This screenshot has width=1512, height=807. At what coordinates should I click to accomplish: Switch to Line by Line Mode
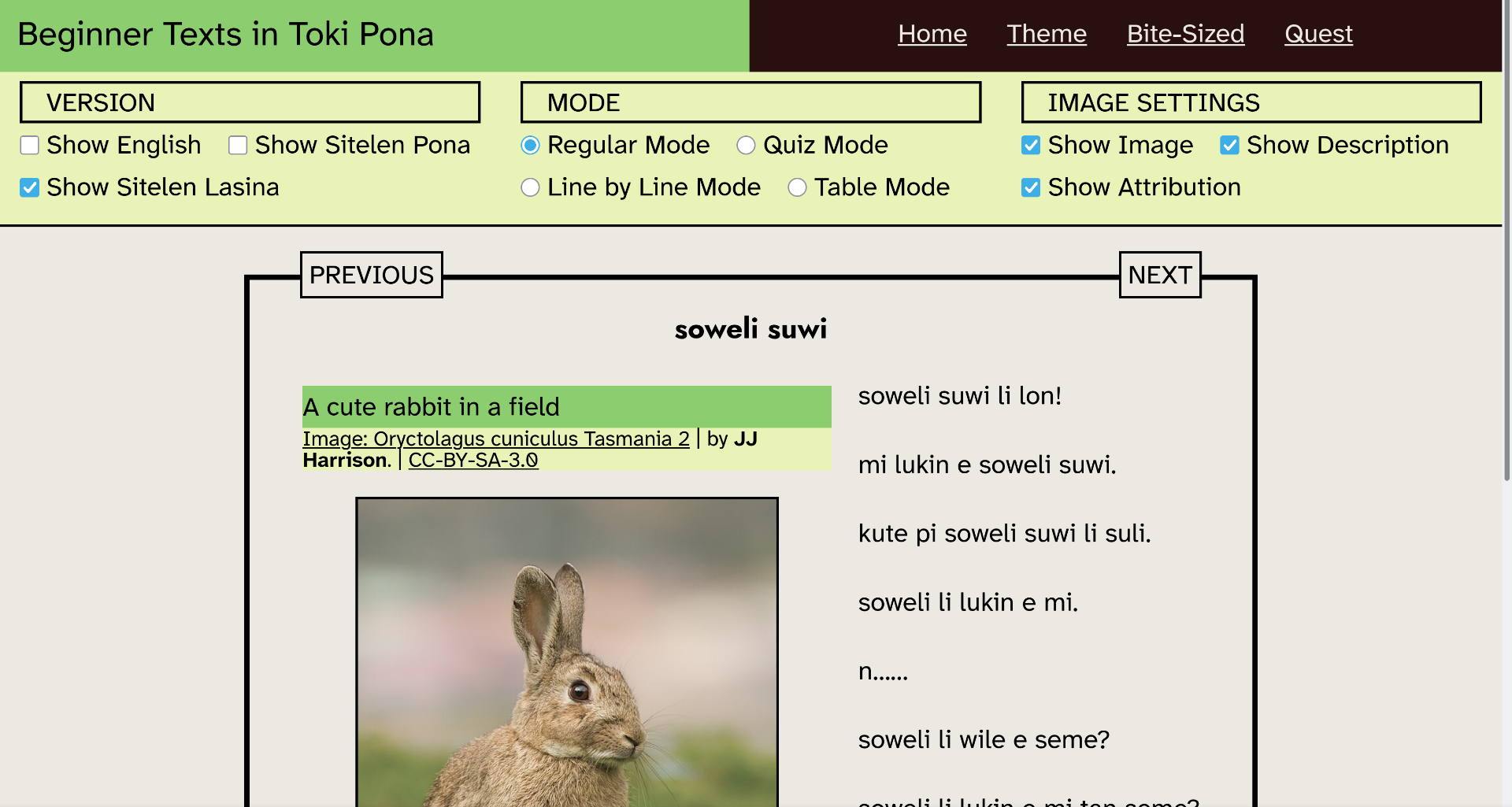(531, 187)
